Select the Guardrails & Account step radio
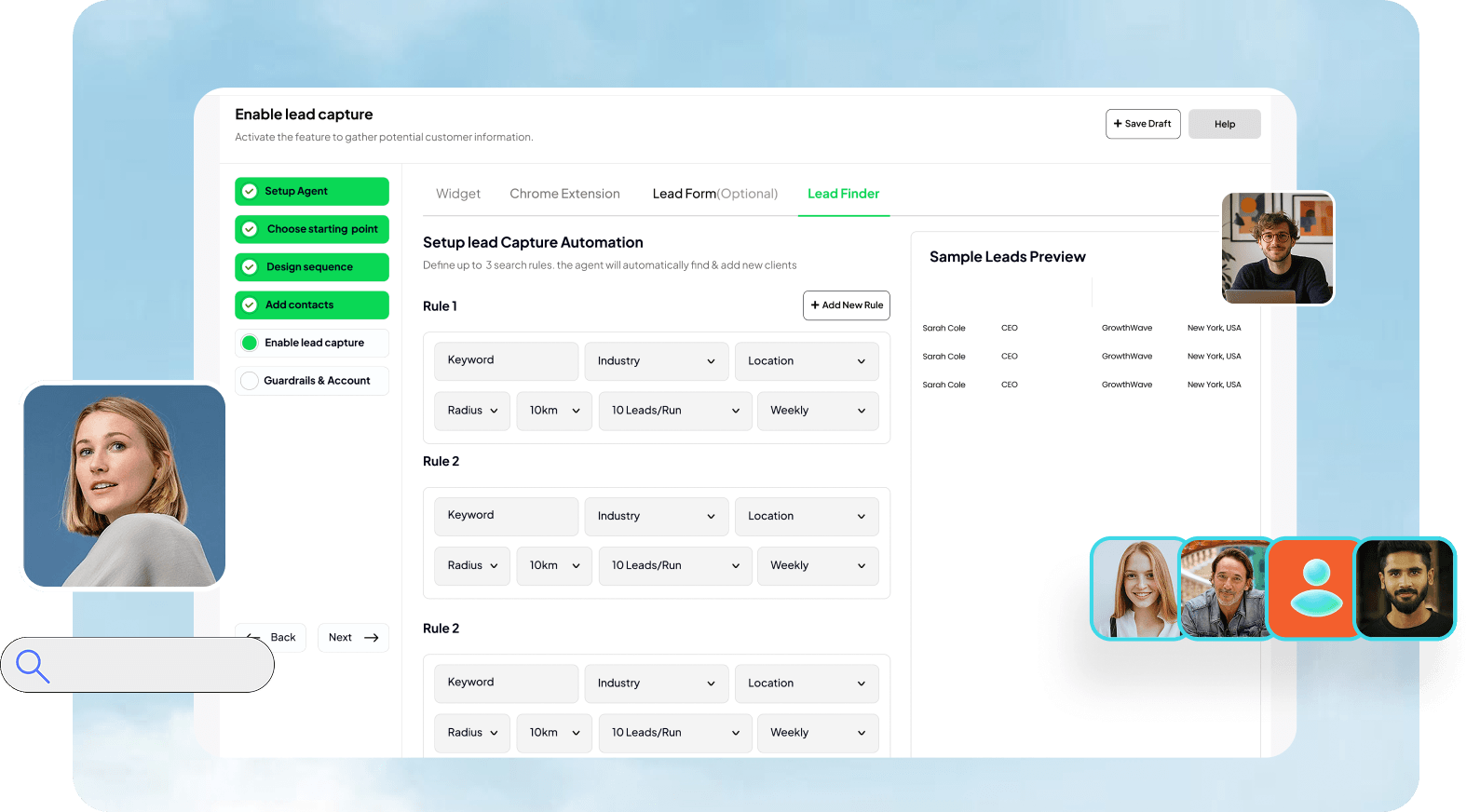Image resolution: width=1480 pixels, height=812 pixels. pos(250,381)
